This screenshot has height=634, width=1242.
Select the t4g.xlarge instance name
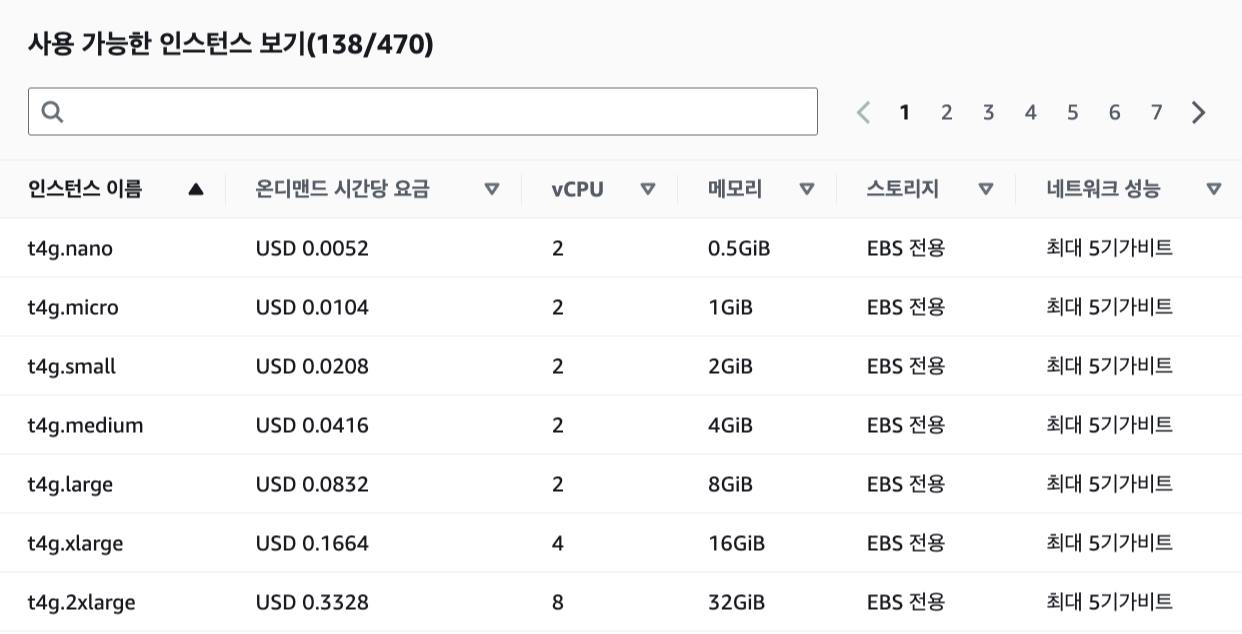pos(75,543)
